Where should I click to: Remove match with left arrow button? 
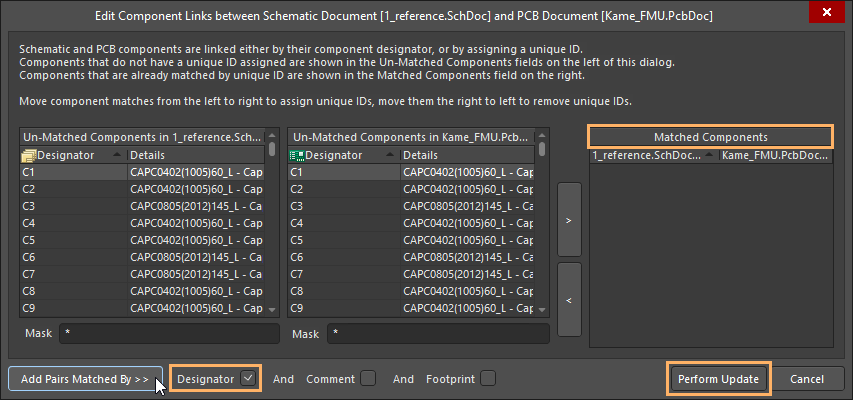click(568, 298)
